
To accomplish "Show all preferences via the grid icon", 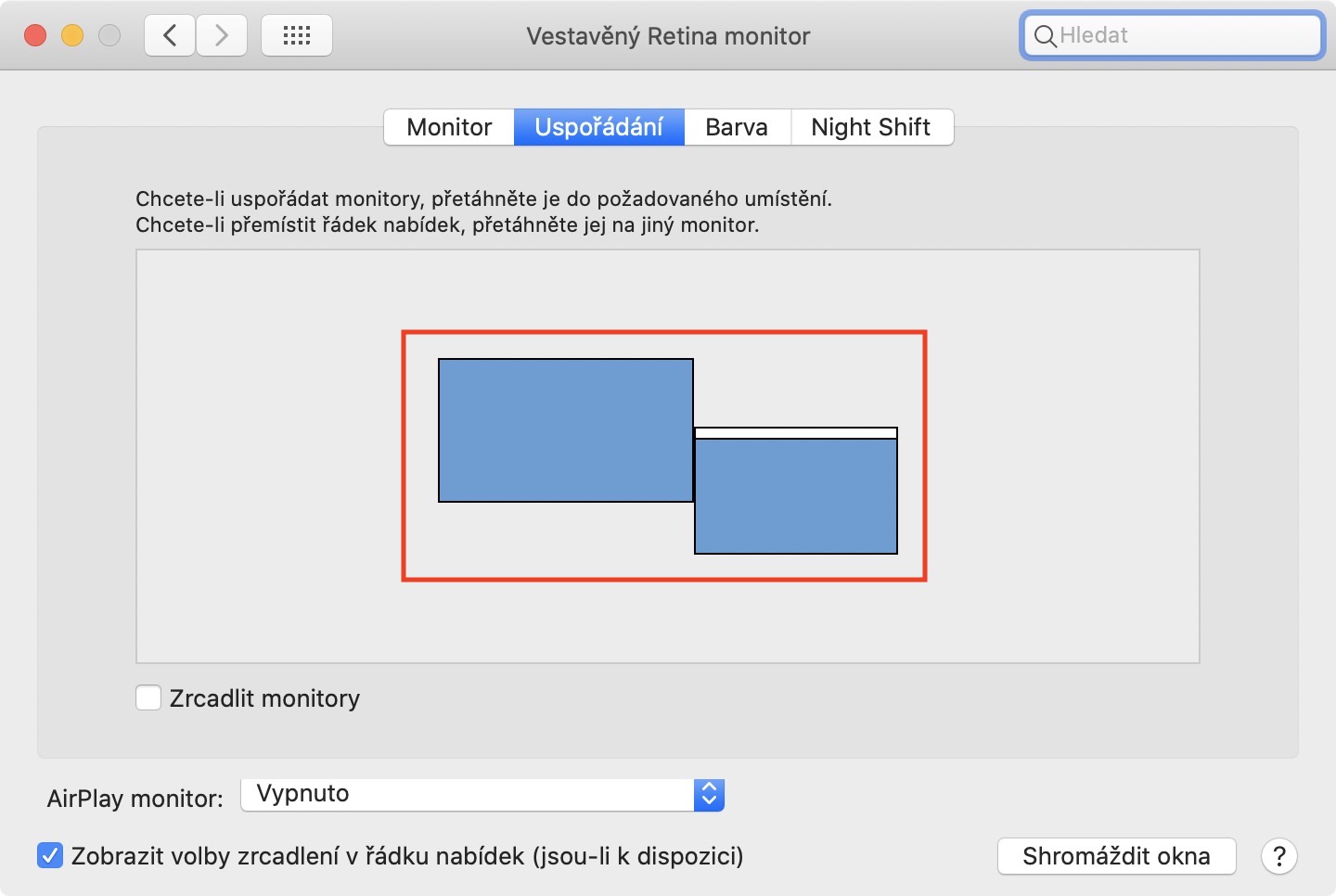I will pos(297,36).
